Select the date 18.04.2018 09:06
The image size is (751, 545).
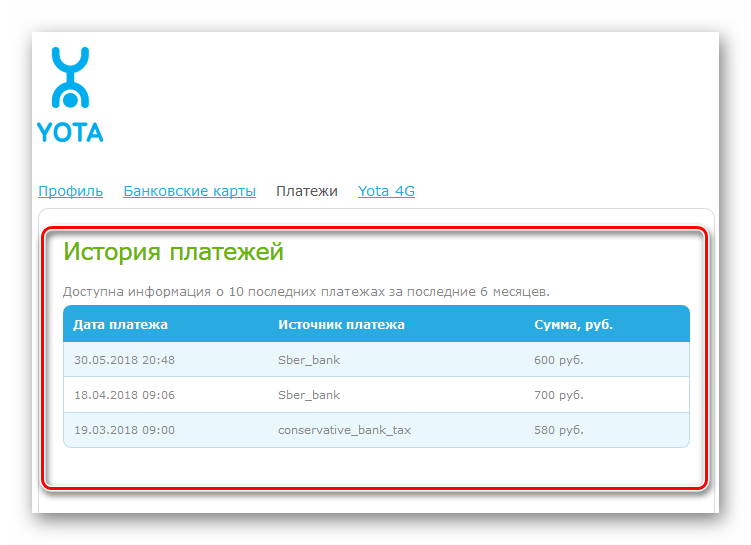125,395
